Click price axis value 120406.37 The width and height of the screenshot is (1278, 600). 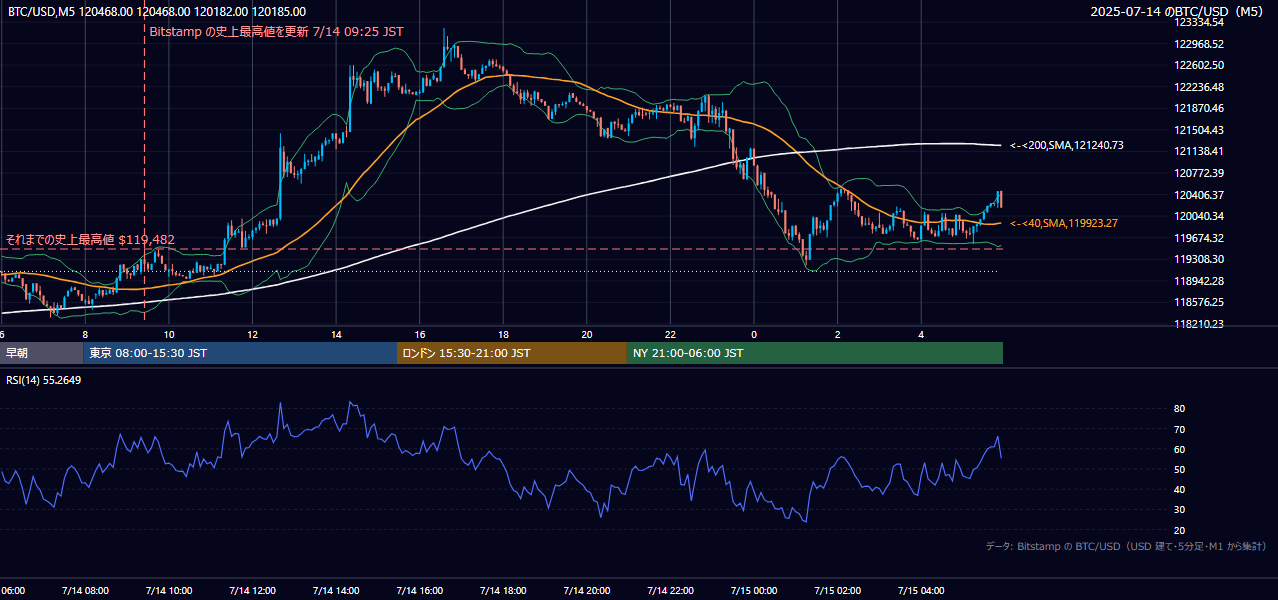click(x=1200, y=195)
